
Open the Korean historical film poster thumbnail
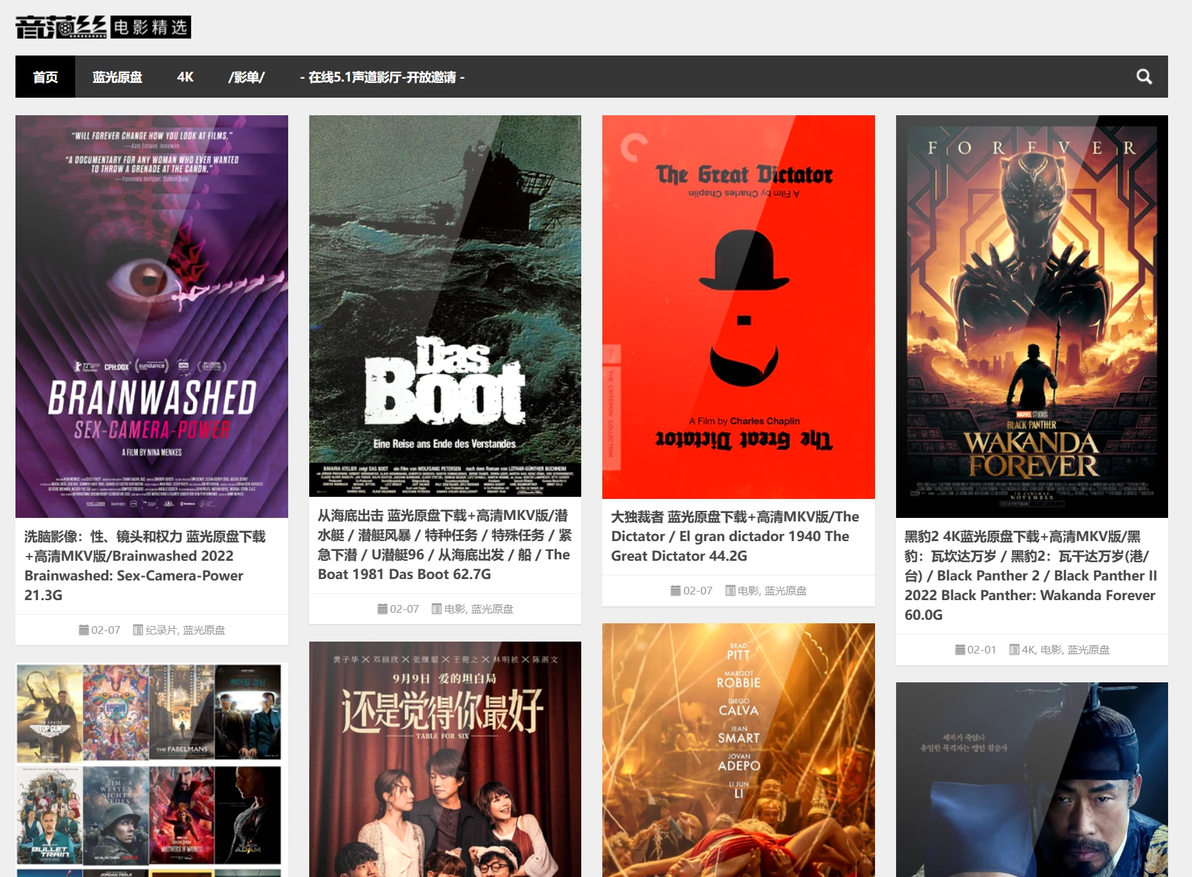coord(1032,780)
